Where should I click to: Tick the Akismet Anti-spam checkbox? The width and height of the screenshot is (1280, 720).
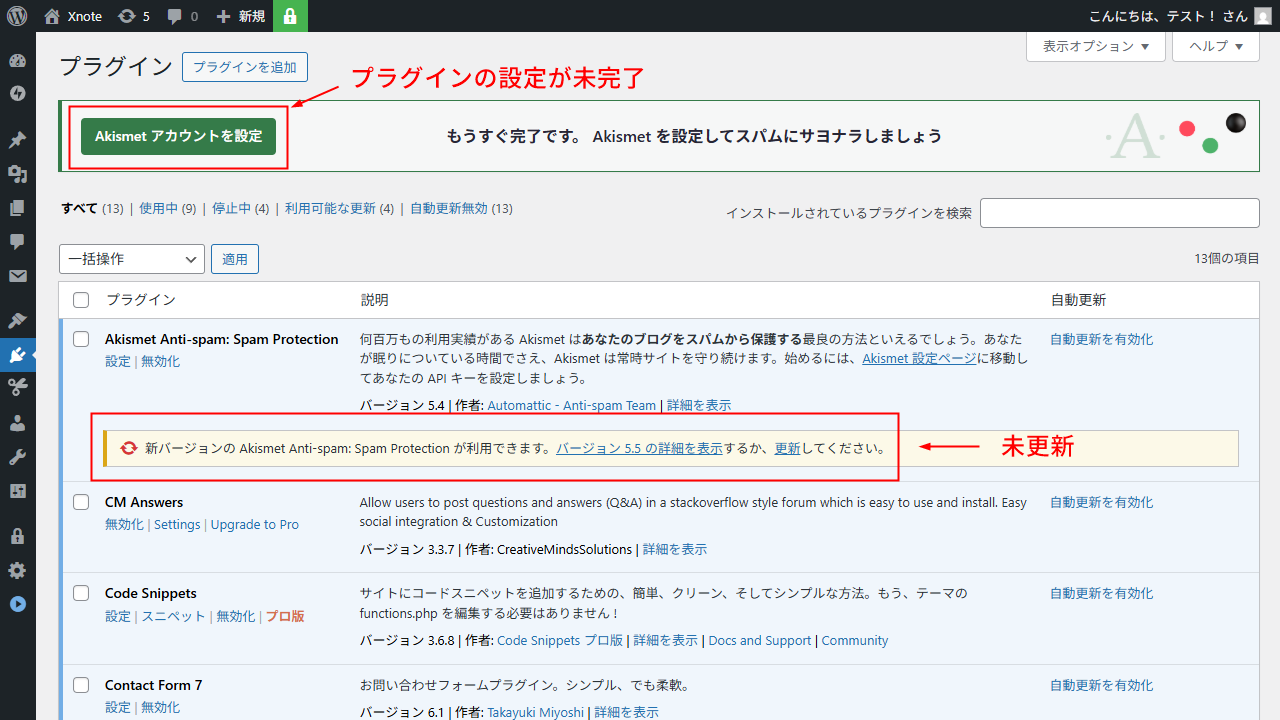[x=82, y=339]
